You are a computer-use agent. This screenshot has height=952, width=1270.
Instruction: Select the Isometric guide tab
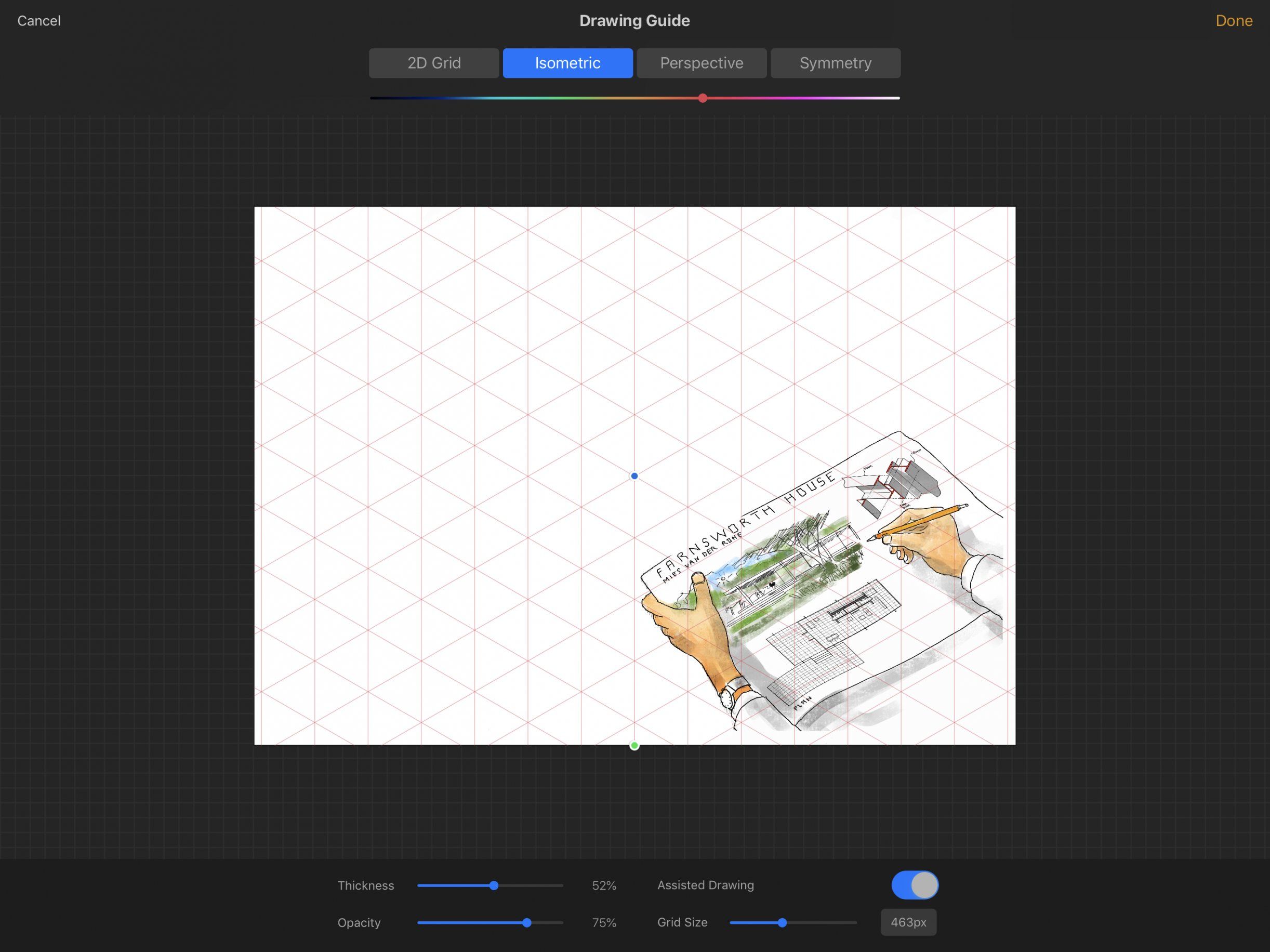[x=568, y=63]
